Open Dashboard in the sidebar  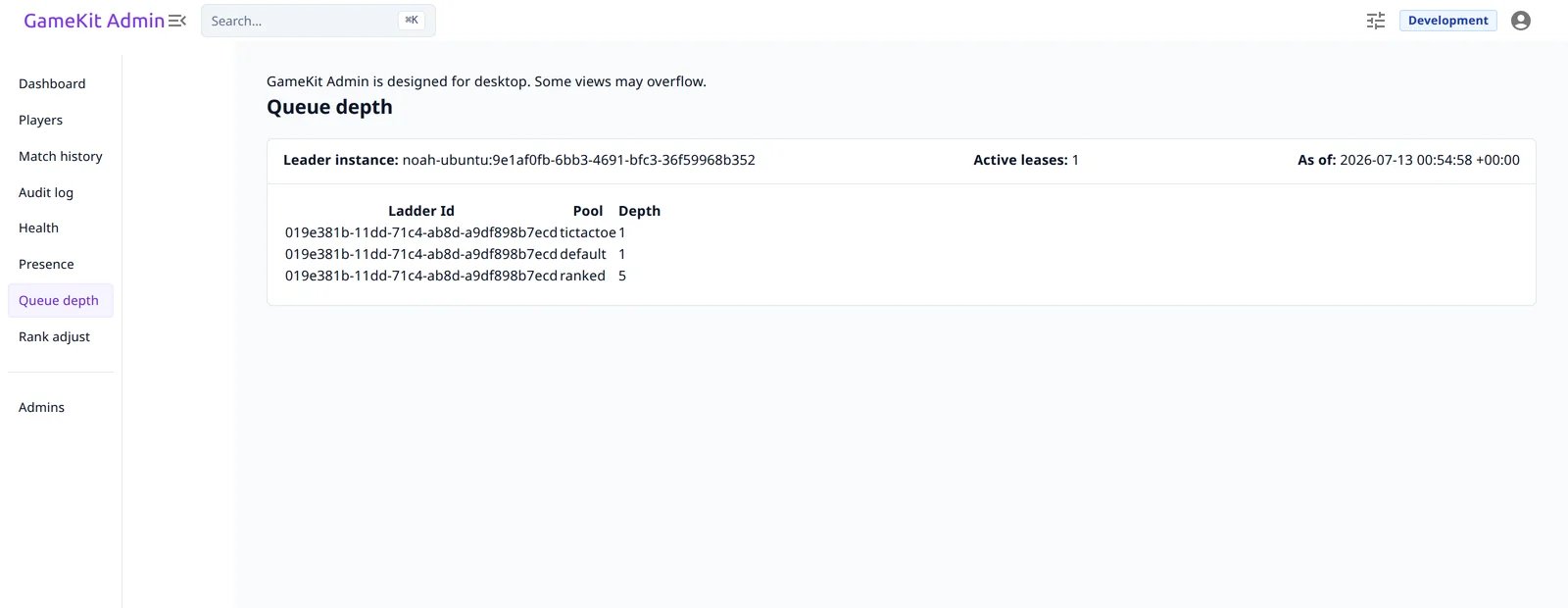52,84
